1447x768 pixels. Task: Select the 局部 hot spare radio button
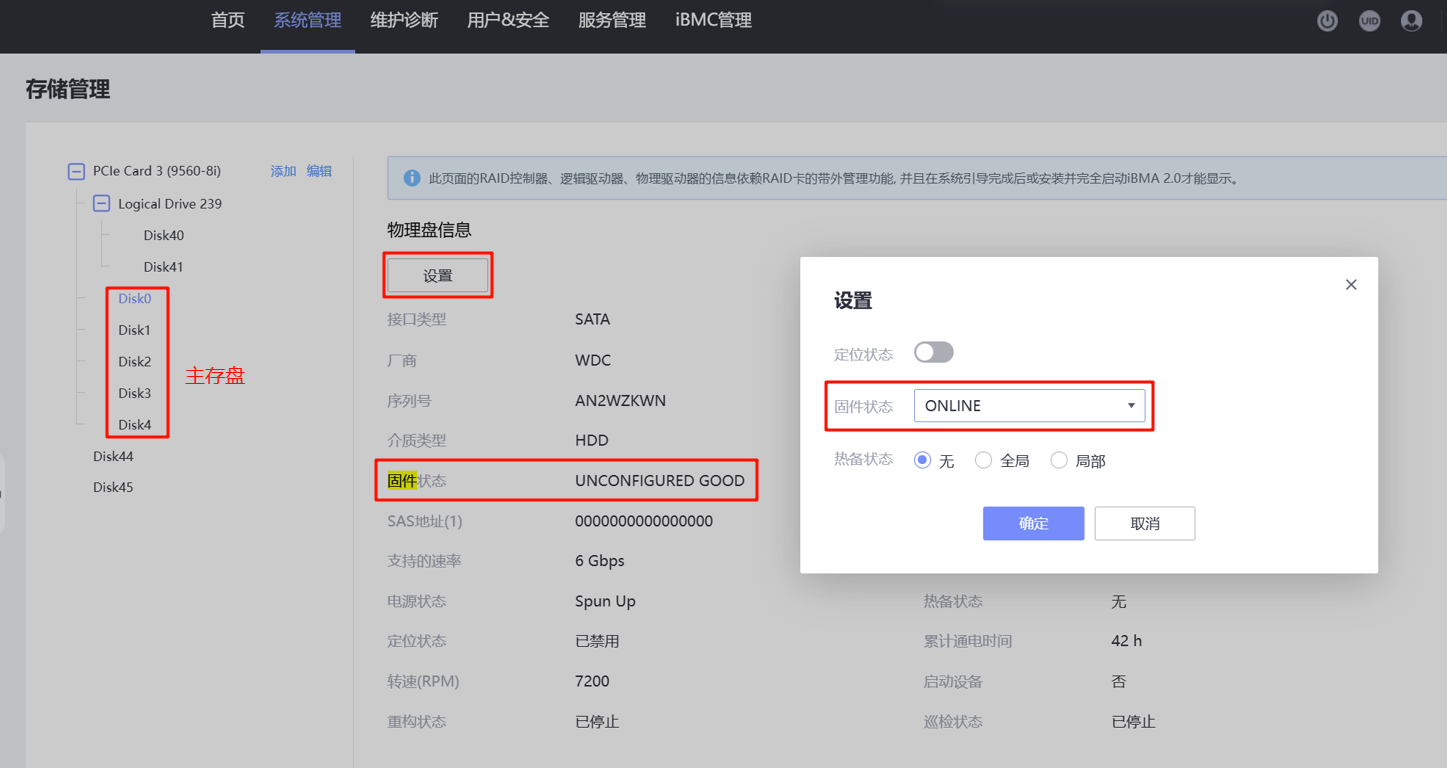[1059, 460]
